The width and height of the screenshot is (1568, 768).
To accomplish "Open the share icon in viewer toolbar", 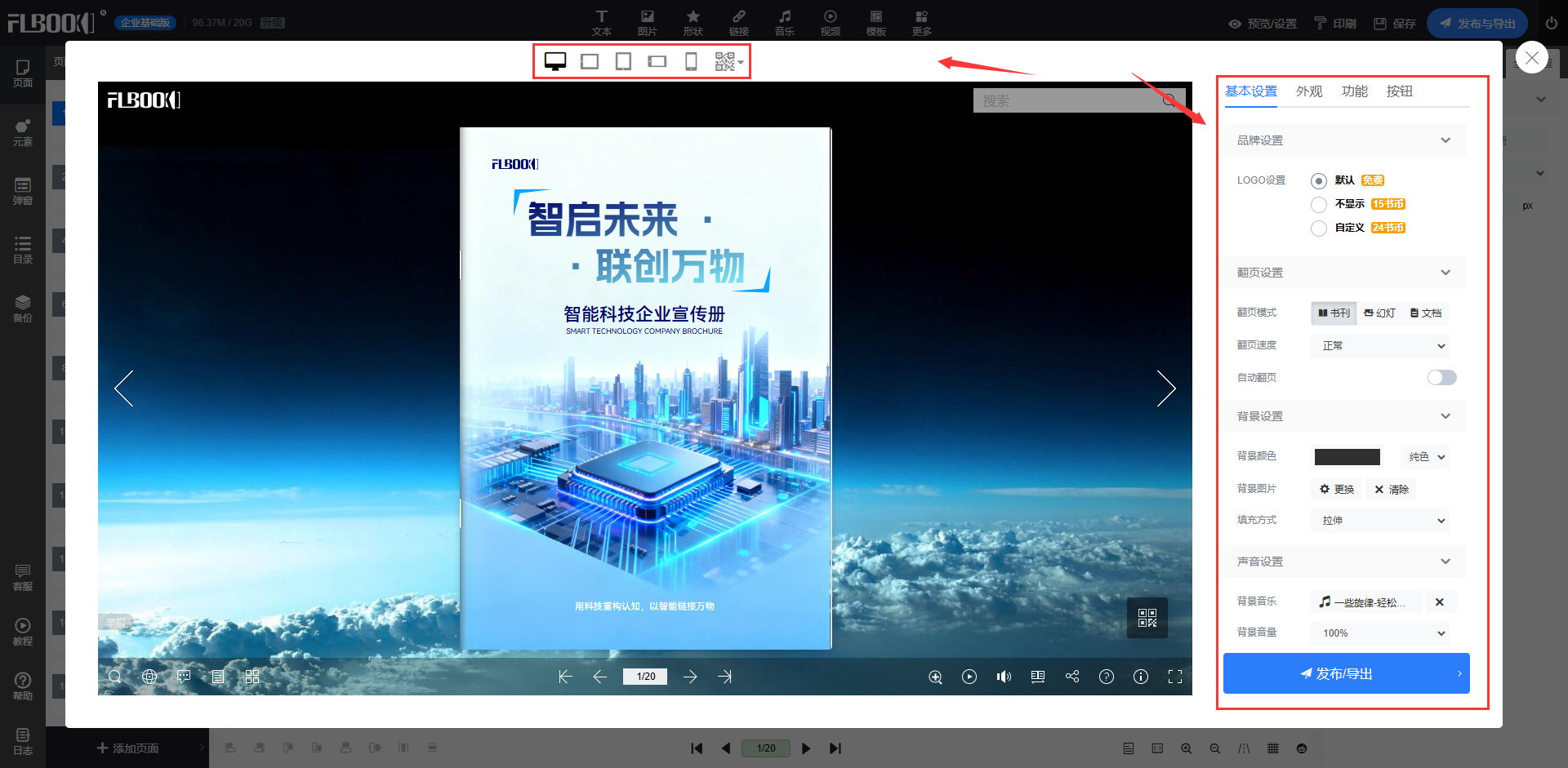I will 1072,677.
